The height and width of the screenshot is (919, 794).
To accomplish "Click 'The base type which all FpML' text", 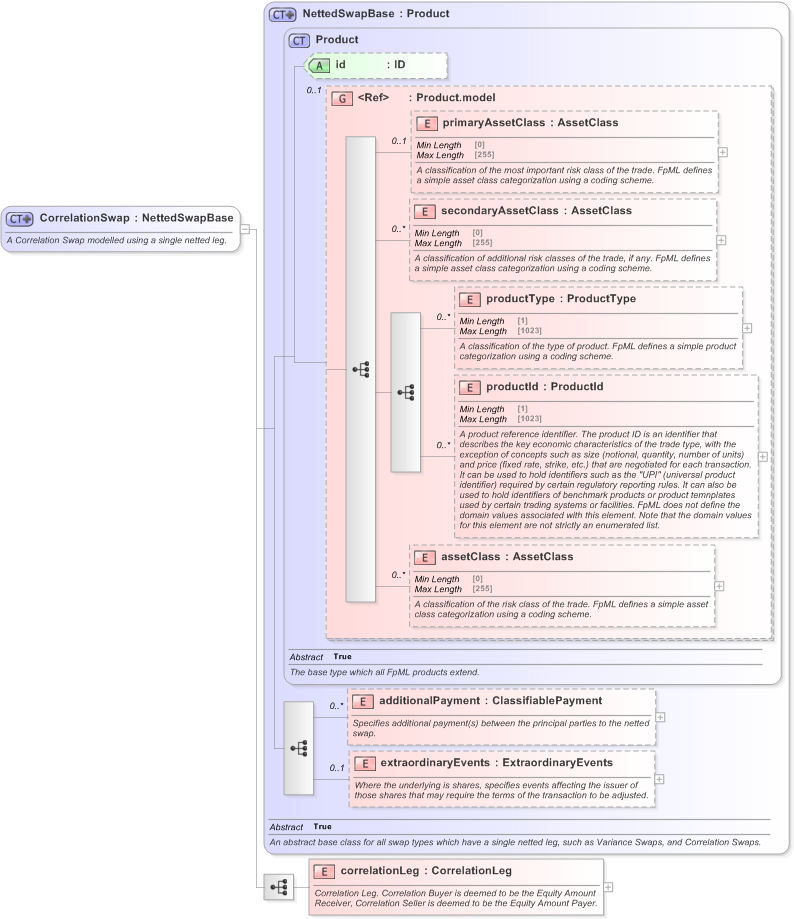I will click(x=384, y=672).
